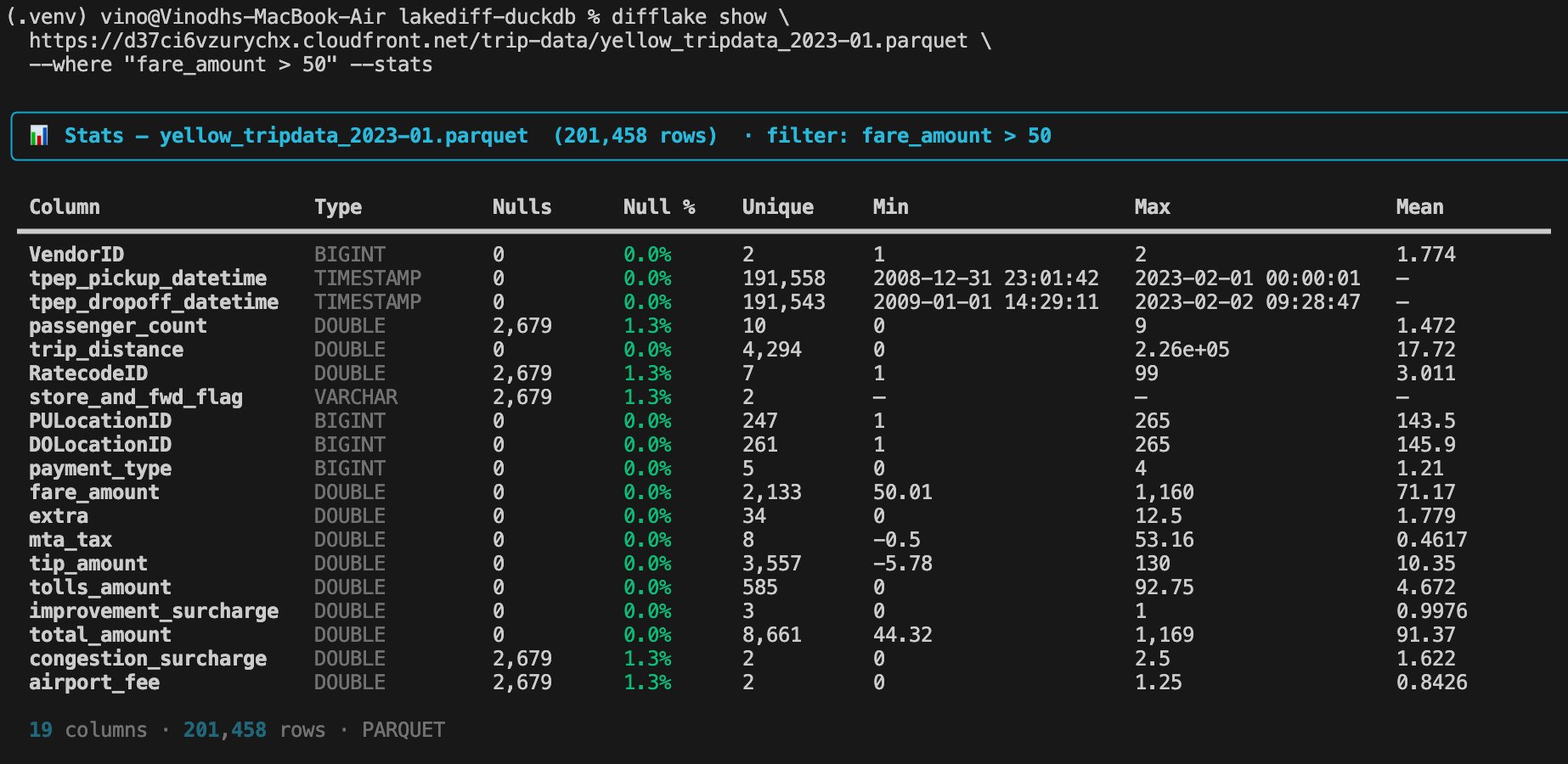Select the VendorID row name

76,255
